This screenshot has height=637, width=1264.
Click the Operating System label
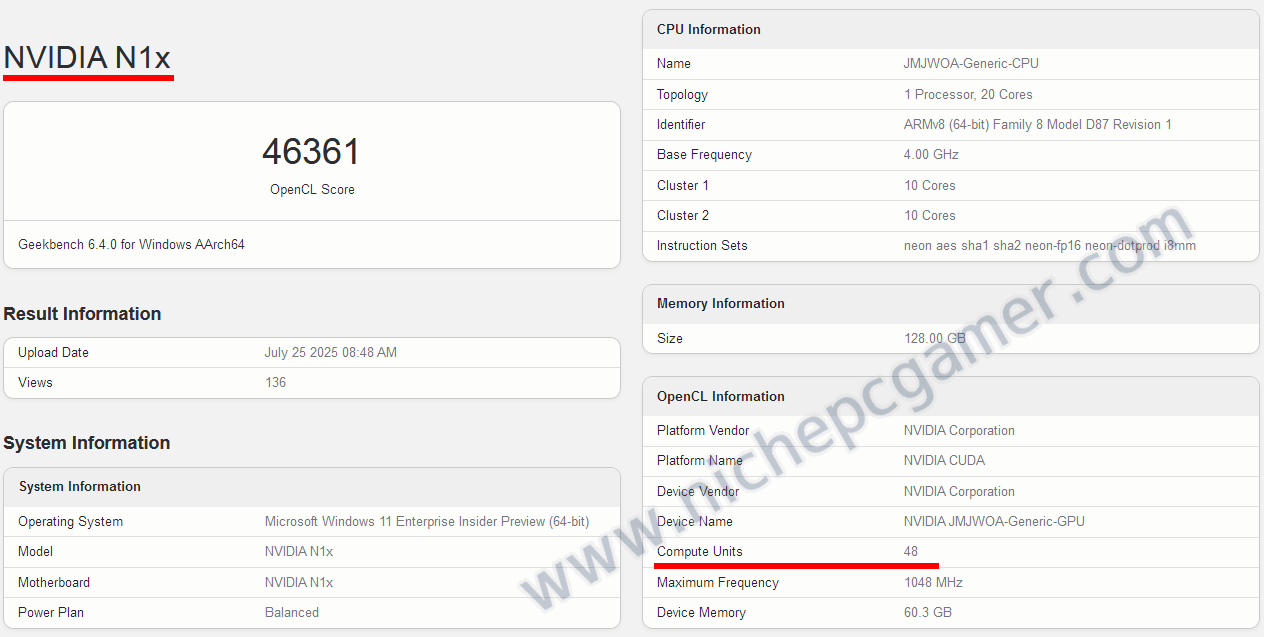70,521
